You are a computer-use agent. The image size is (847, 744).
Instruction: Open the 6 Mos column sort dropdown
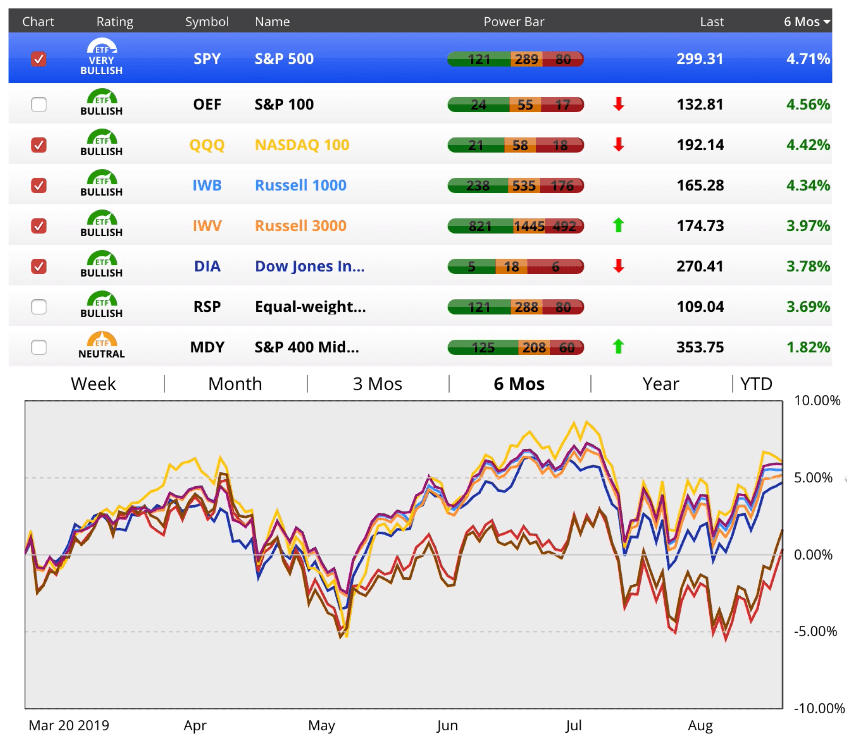pyautogui.click(x=807, y=22)
